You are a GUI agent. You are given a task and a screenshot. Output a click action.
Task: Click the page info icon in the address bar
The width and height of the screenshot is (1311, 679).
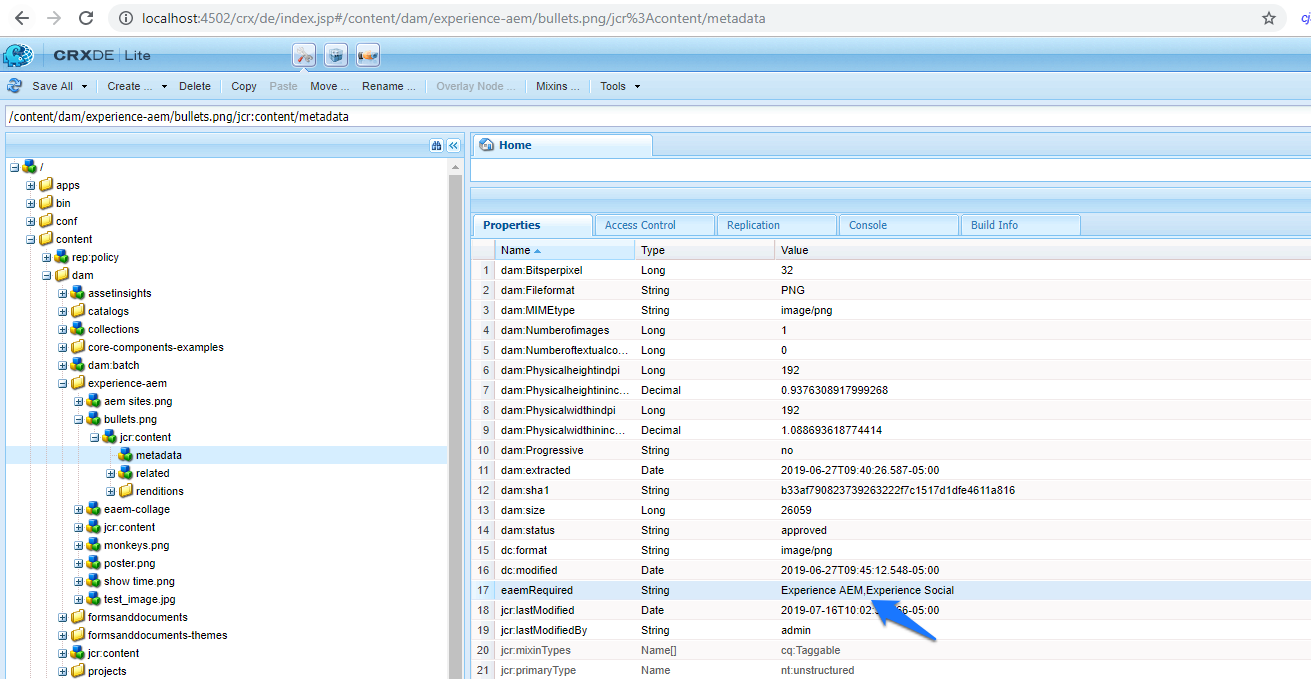click(125, 18)
